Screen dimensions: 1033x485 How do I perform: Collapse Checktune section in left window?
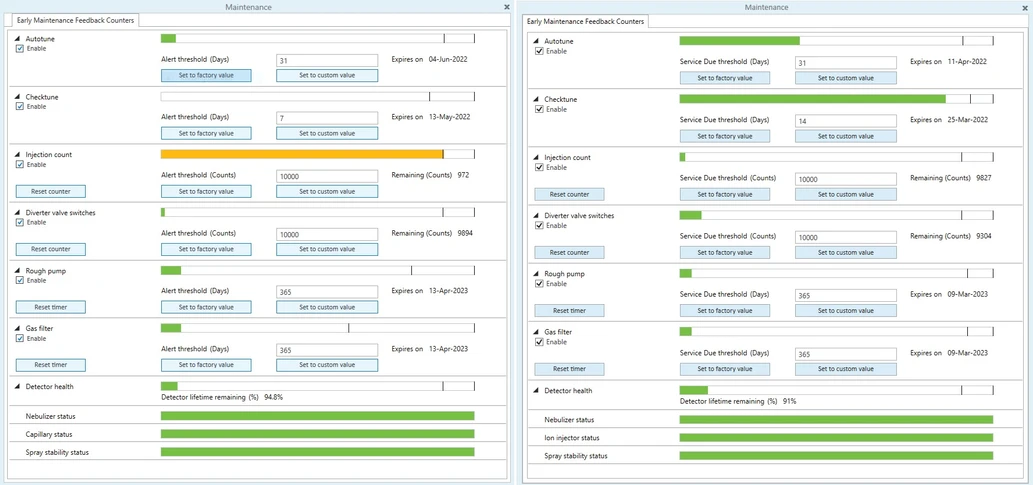pos(17,97)
